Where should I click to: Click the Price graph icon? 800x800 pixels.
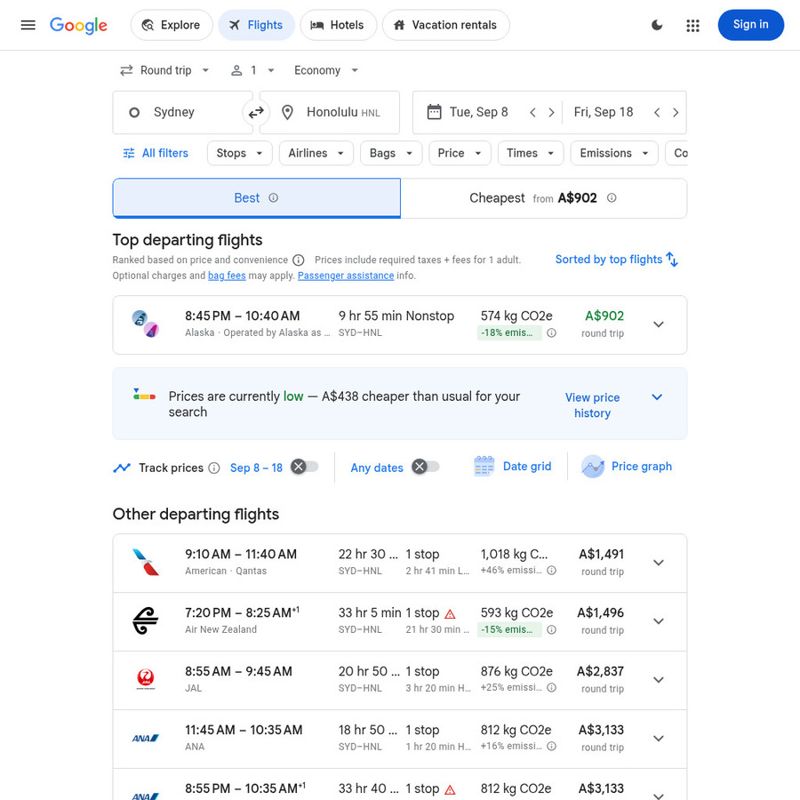pos(593,466)
